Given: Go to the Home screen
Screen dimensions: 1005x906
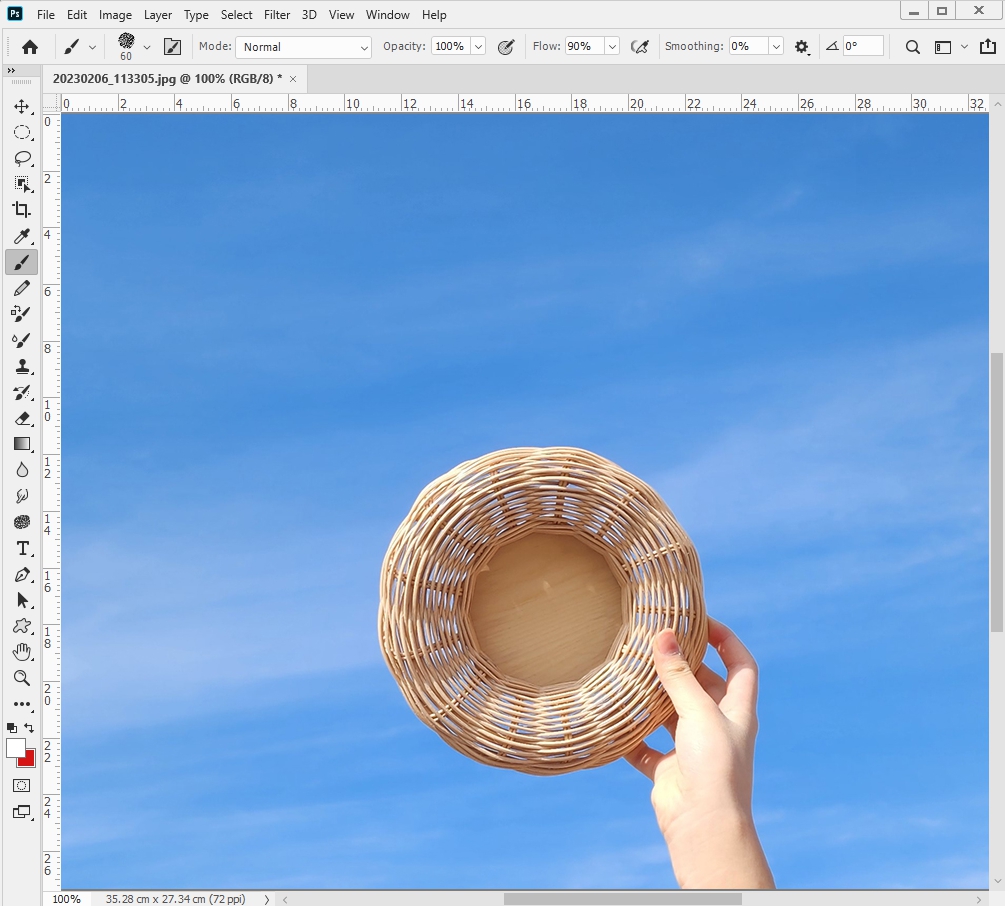Looking at the screenshot, I should tap(29, 47).
